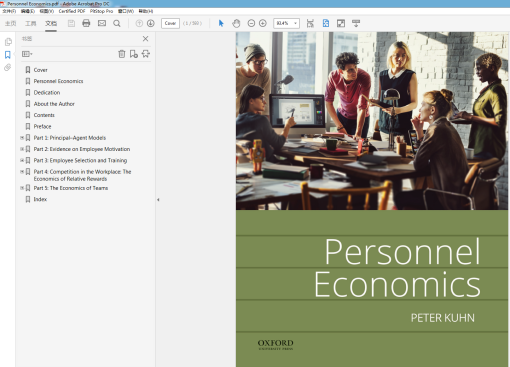Open the Certified PDF menu
The width and height of the screenshot is (510, 367).
click(x=72, y=11)
